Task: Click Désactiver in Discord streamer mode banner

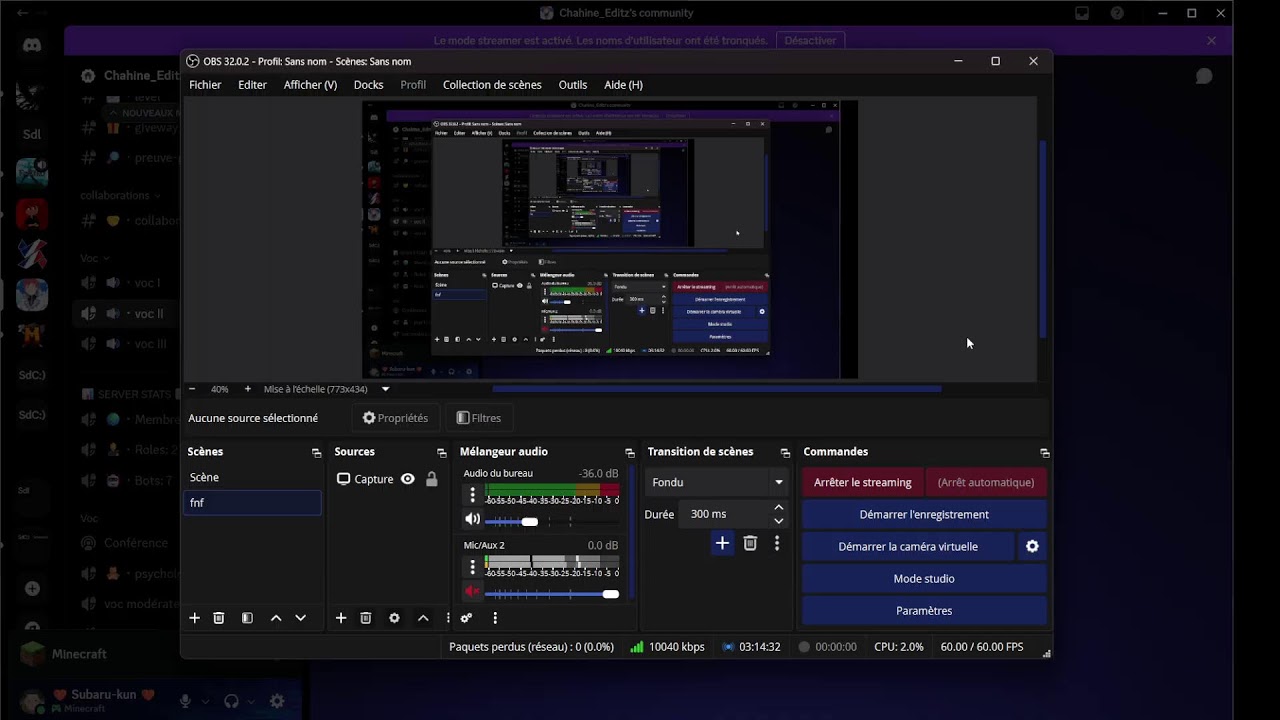Action: 810,41
